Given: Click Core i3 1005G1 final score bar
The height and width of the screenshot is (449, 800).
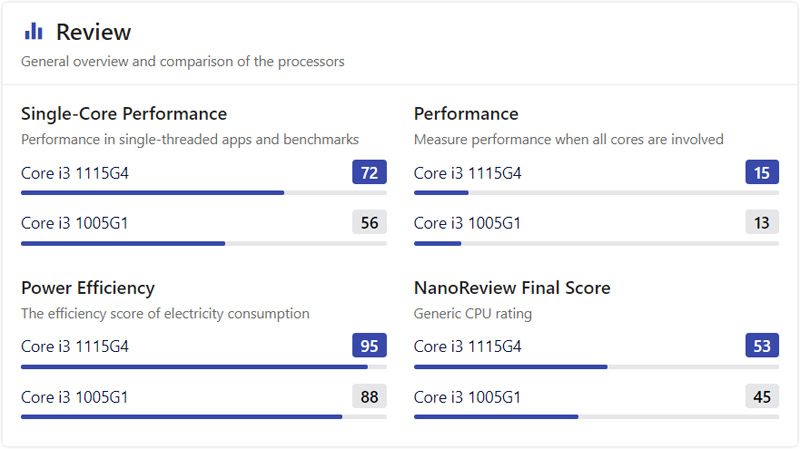Looking at the screenshot, I should pyautogui.click(x=596, y=417).
